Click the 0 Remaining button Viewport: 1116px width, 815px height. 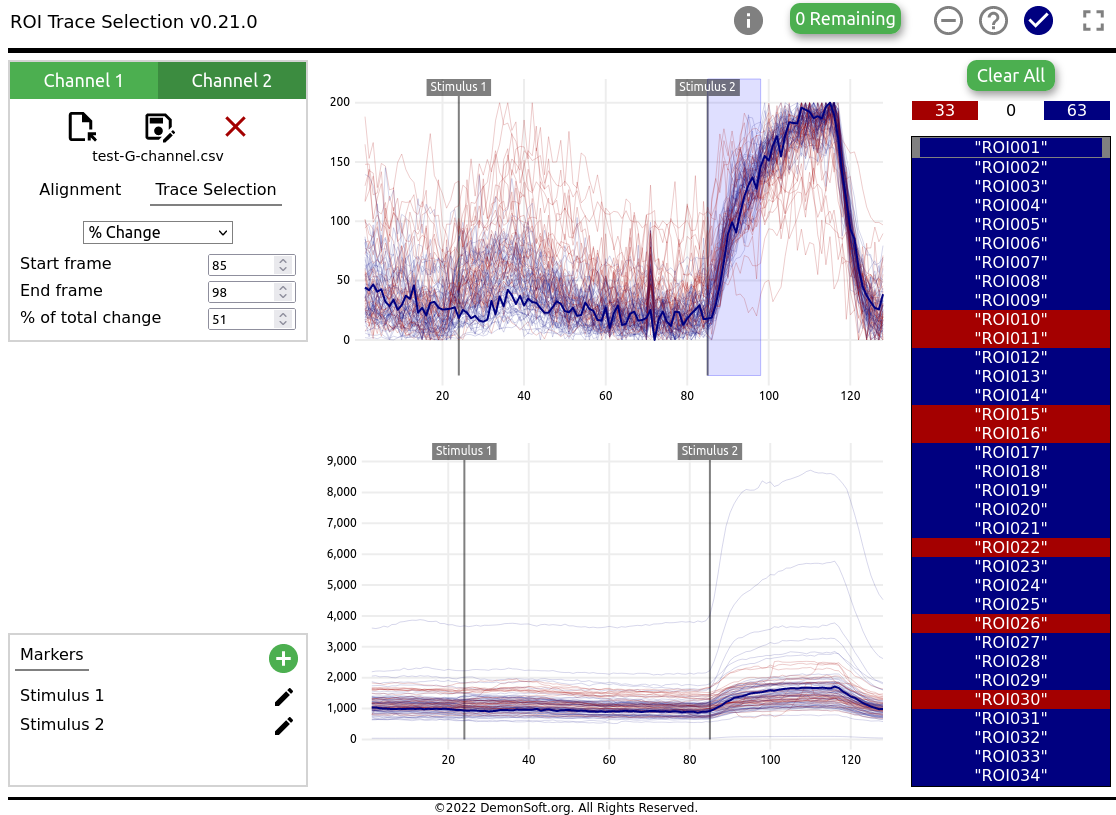845,19
